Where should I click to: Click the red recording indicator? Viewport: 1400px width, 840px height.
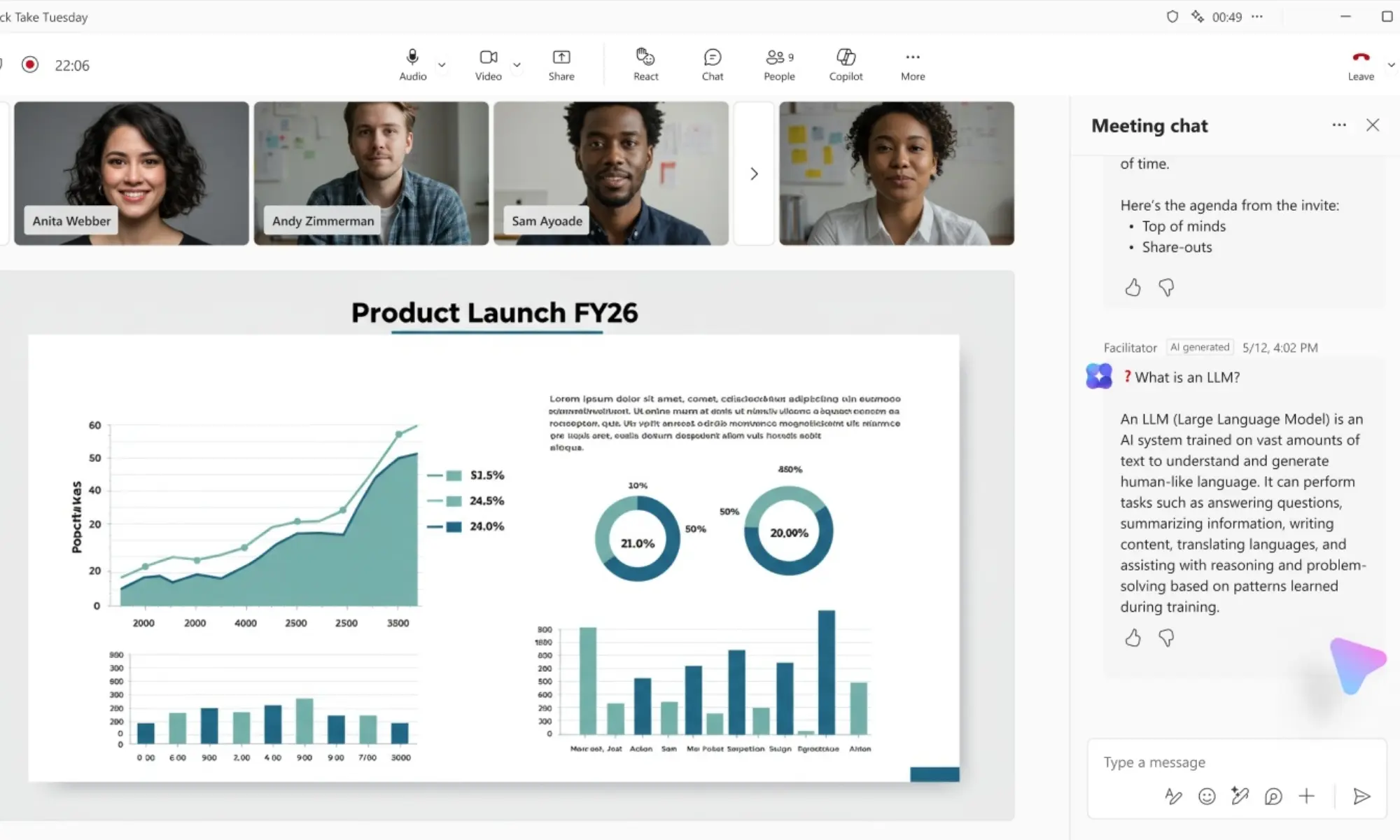click(29, 65)
